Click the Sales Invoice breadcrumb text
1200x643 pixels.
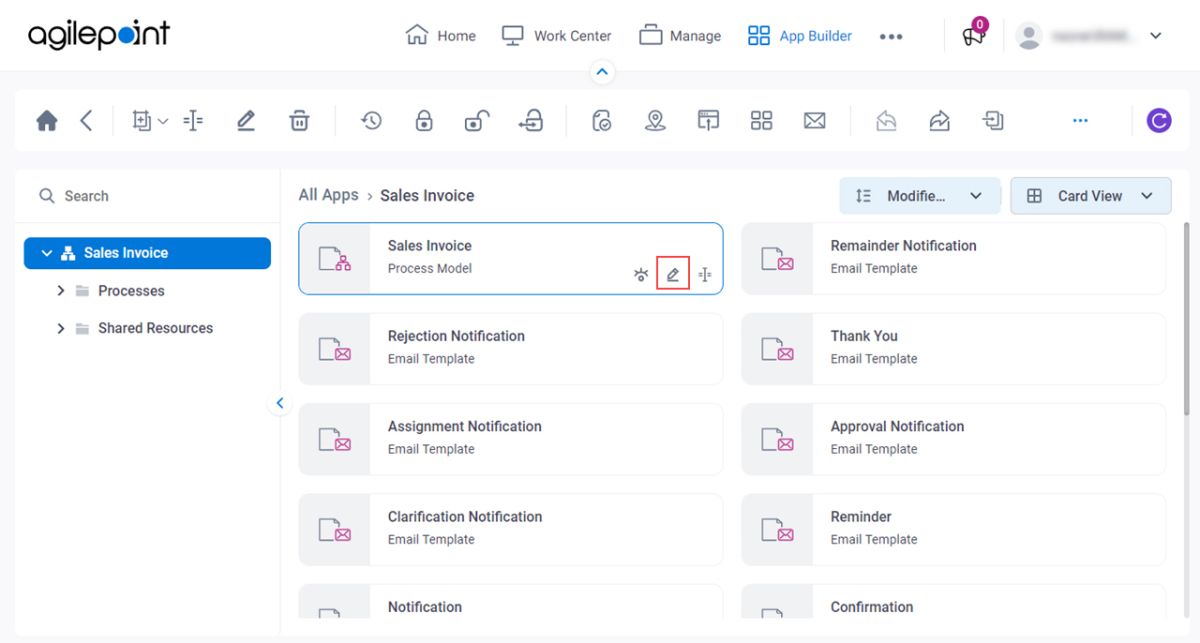427,195
